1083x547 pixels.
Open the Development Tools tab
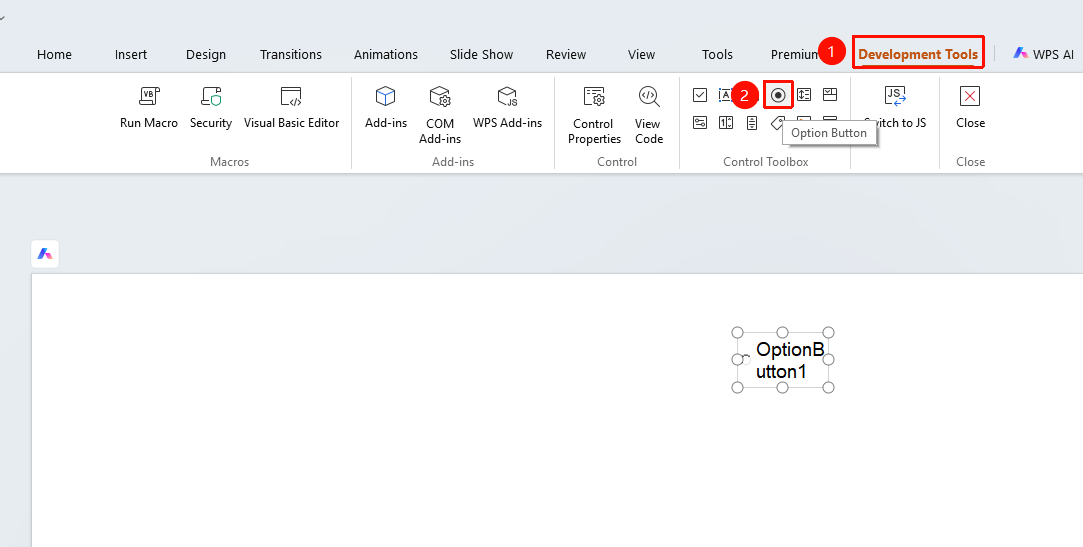click(x=918, y=54)
